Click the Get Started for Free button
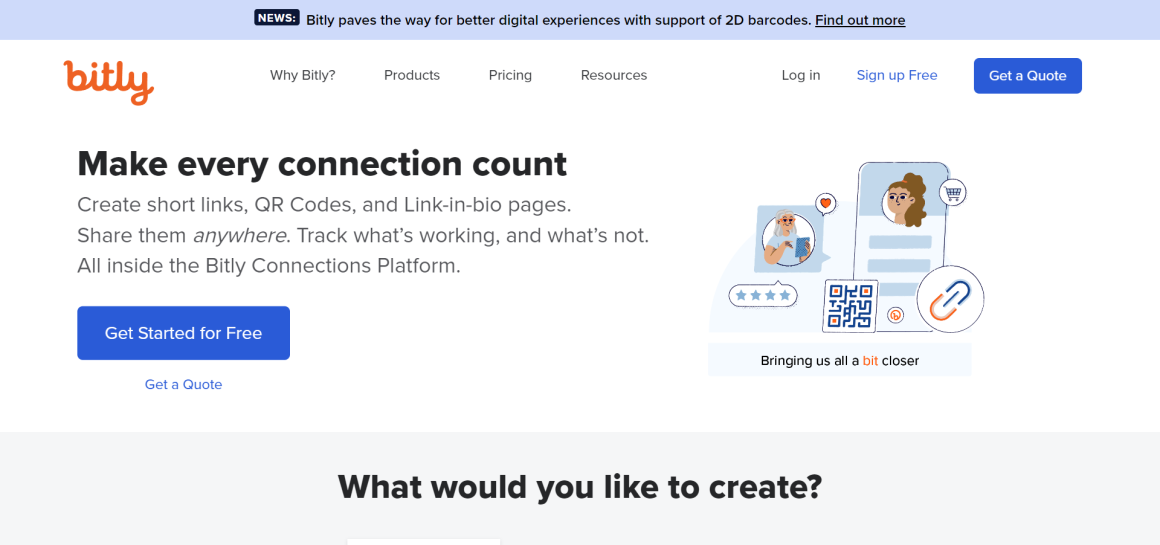Image resolution: width=1160 pixels, height=545 pixels. click(183, 333)
